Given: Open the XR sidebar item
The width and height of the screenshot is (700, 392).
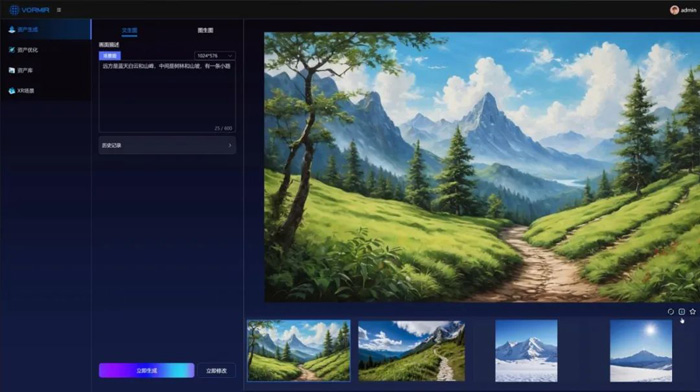Looking at the screenshot, I should [x=46, y=91].
